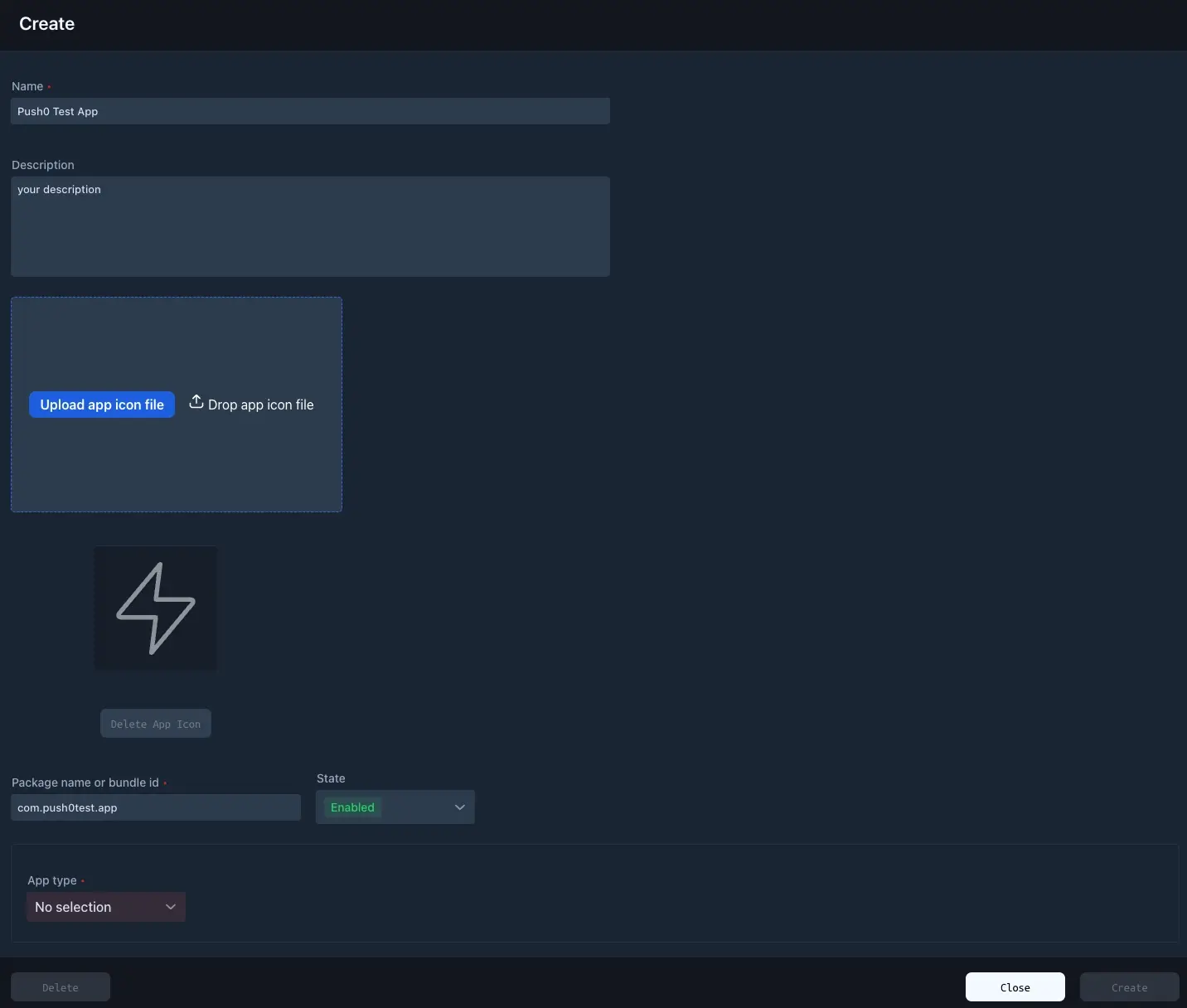Click the Description text area
Screen dimensions: 1187x1008
[310, 226]
